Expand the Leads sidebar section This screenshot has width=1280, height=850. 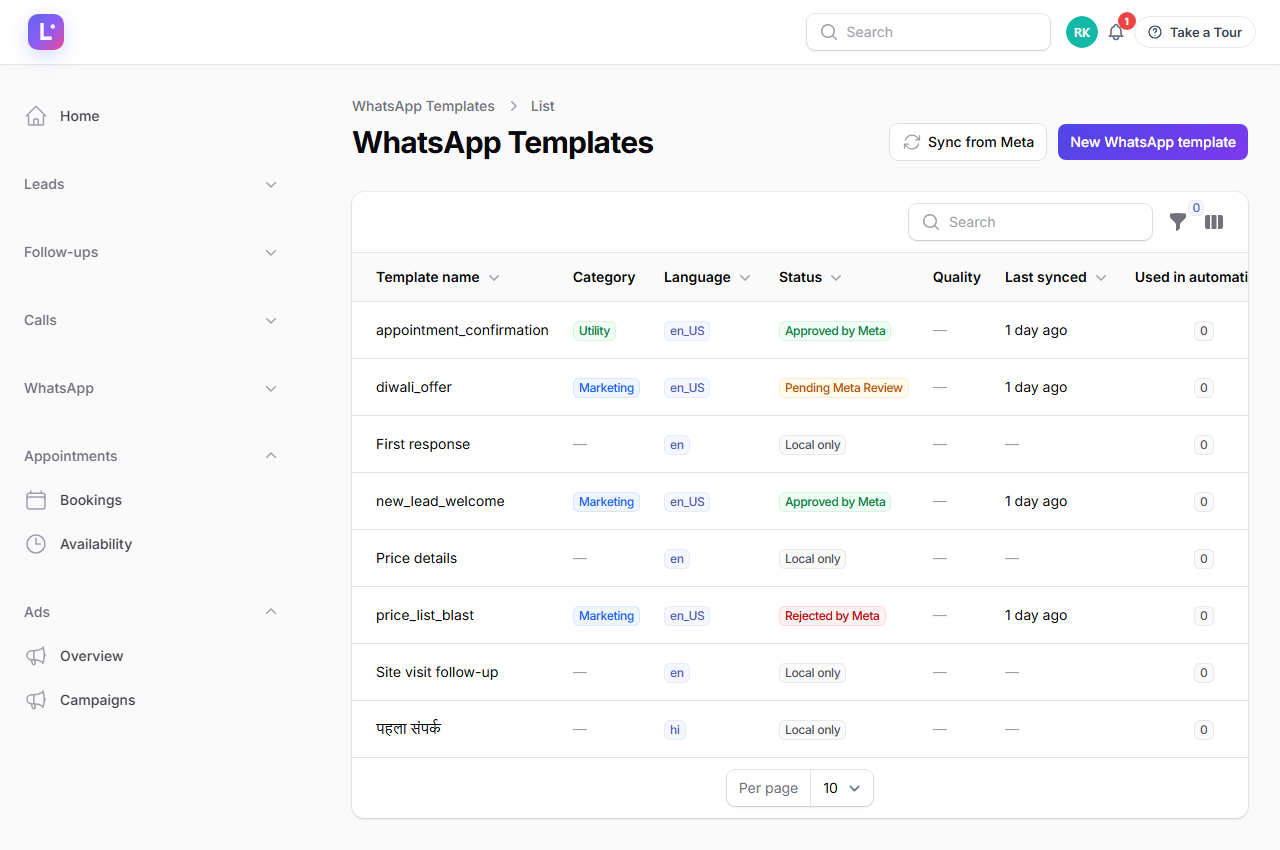pyautogui.click(x=150, y=184)
